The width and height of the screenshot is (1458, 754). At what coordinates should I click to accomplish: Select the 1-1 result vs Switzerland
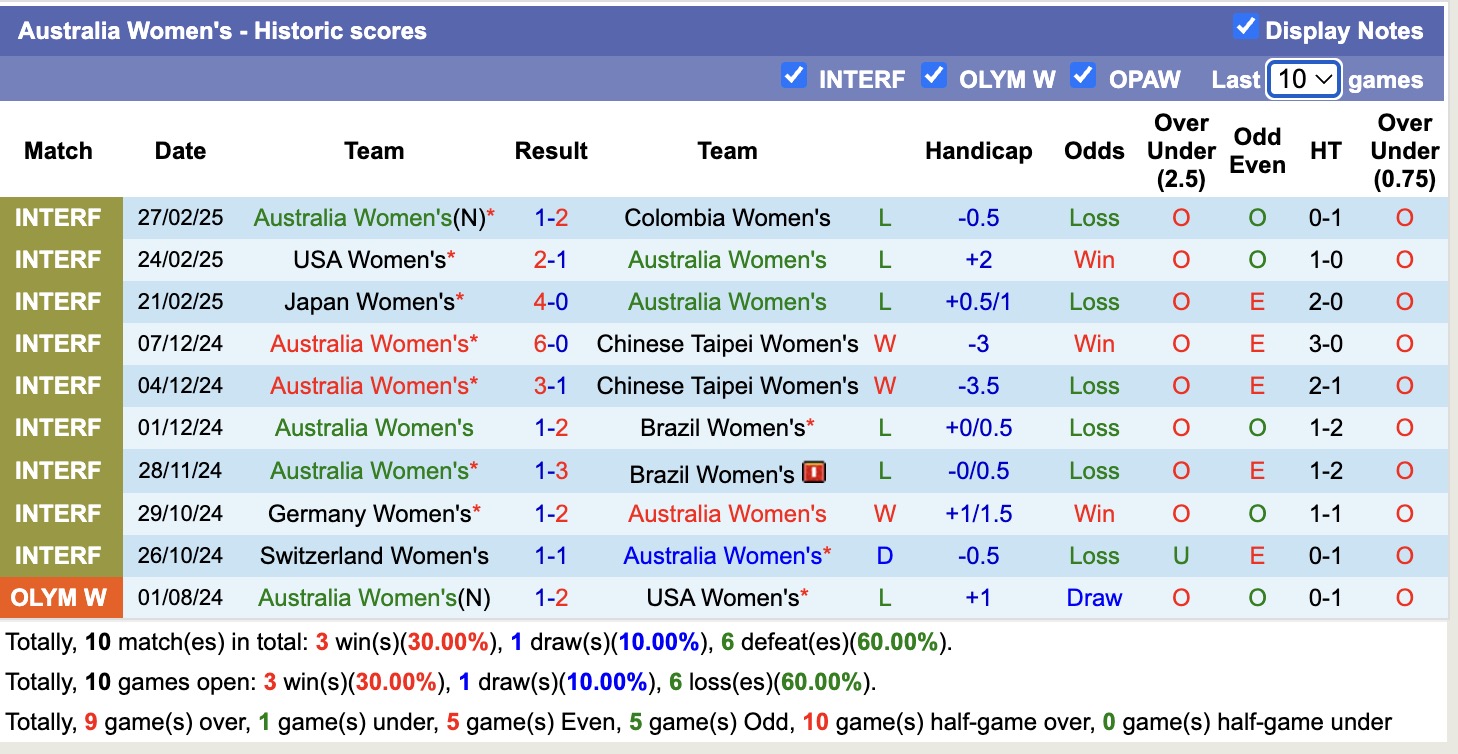551,556
